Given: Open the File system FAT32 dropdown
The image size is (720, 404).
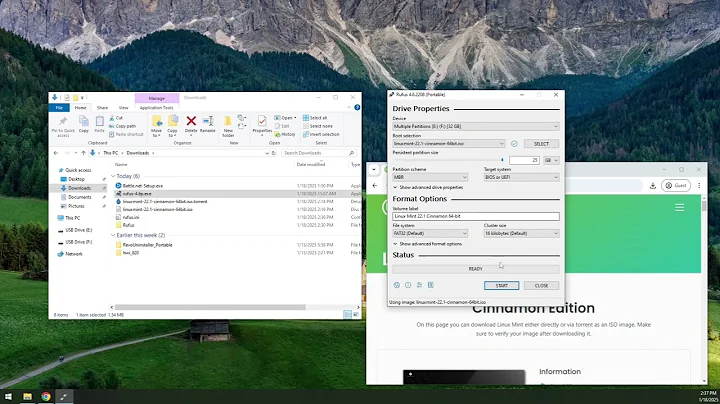Looking at the screenshot, I should (430, 234).
